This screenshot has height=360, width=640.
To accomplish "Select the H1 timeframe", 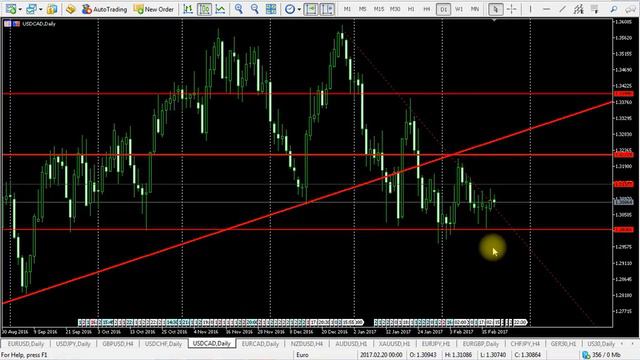I will tap(411, 9).
